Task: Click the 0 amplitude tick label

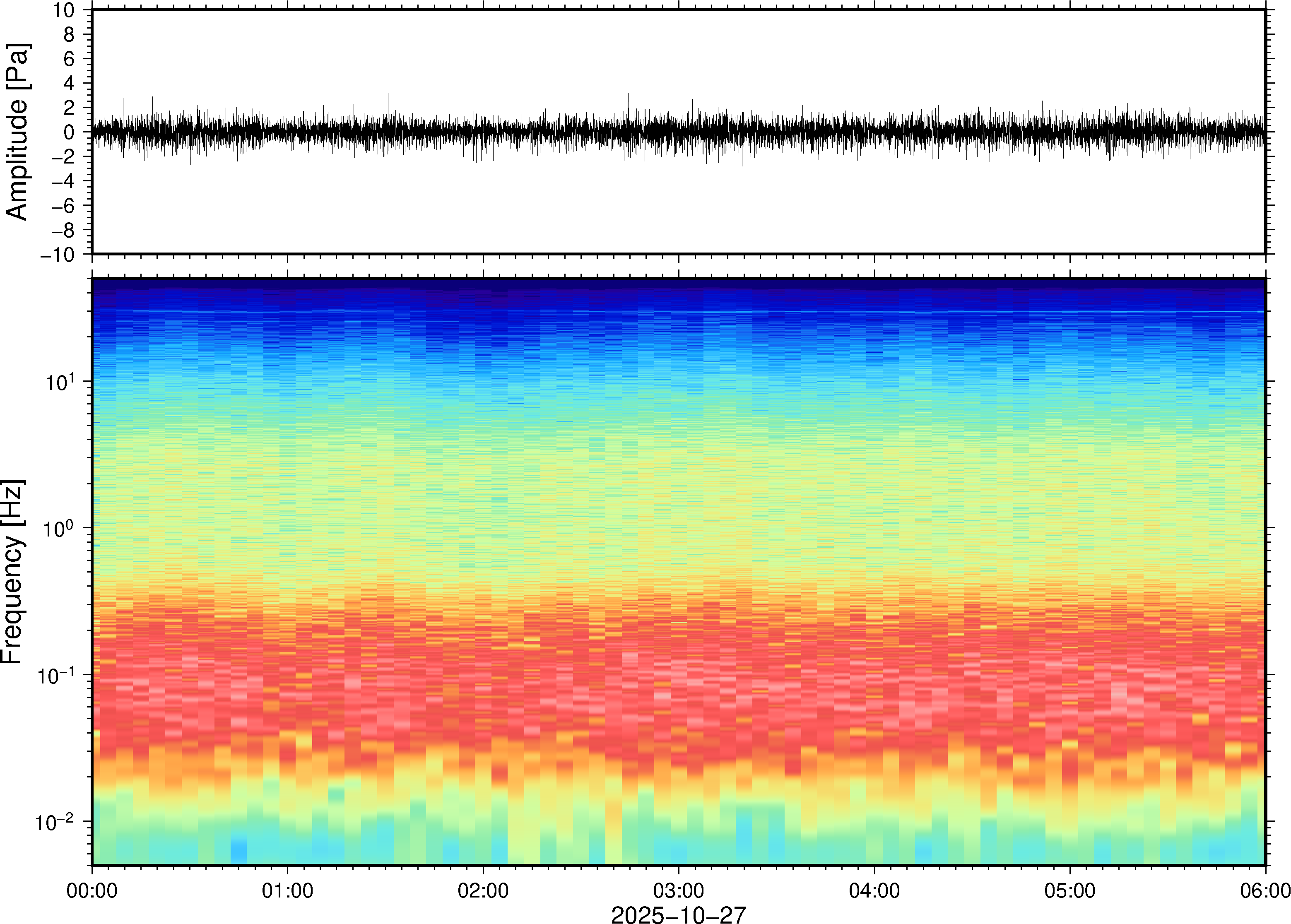Action: pos(70,132)
